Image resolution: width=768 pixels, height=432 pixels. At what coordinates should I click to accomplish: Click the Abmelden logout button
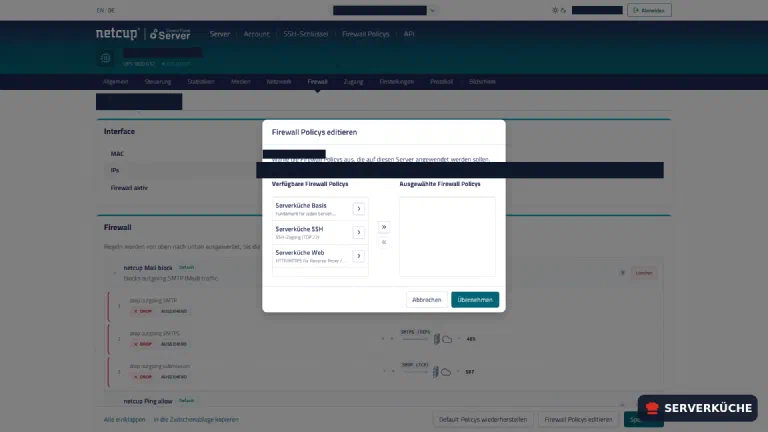pyautogui.click(x=649, y=10)
